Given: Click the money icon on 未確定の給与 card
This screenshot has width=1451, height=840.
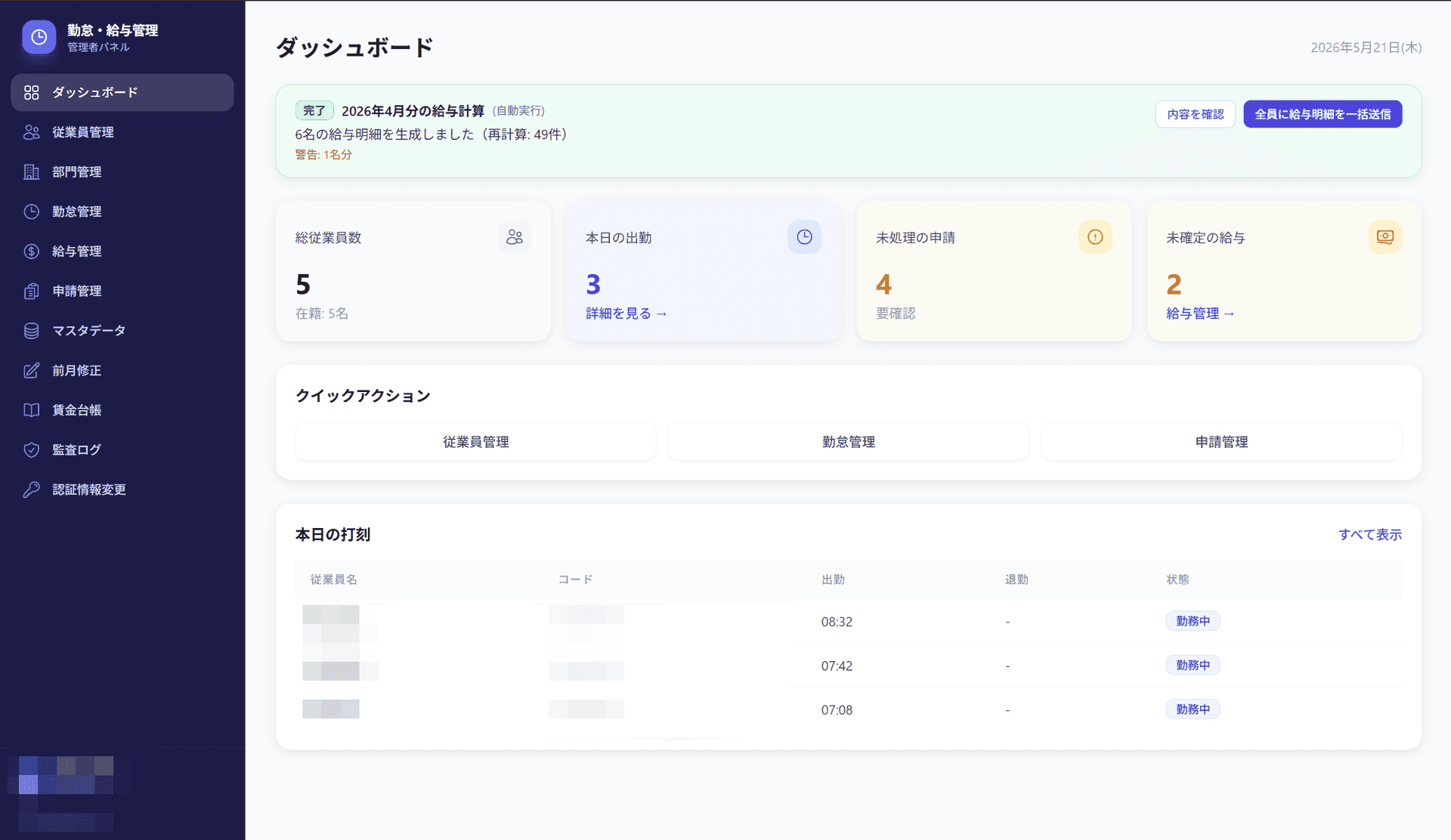Looking at the screenshot, I should pyautogui.click(x=1385, y=237).
